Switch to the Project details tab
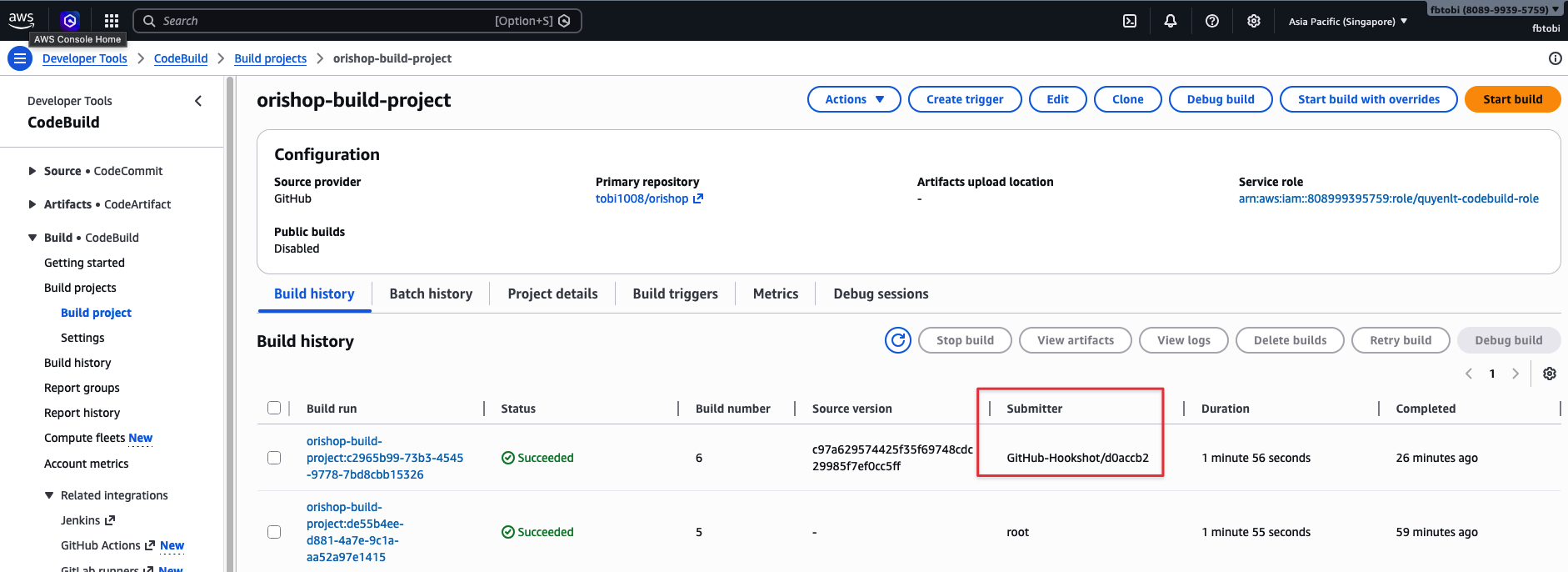This screenshot has height=572, width=1568. point(552,294)
